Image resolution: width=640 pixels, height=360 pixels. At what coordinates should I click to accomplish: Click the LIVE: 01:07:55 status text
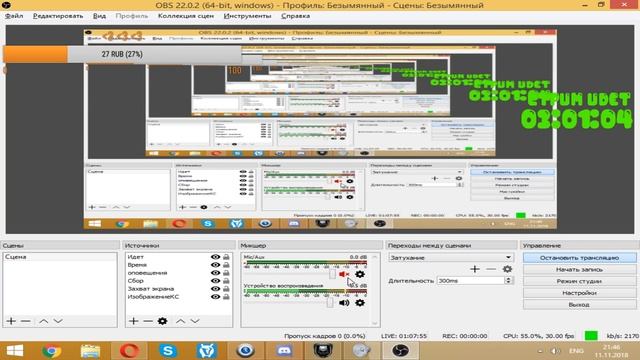404,336
